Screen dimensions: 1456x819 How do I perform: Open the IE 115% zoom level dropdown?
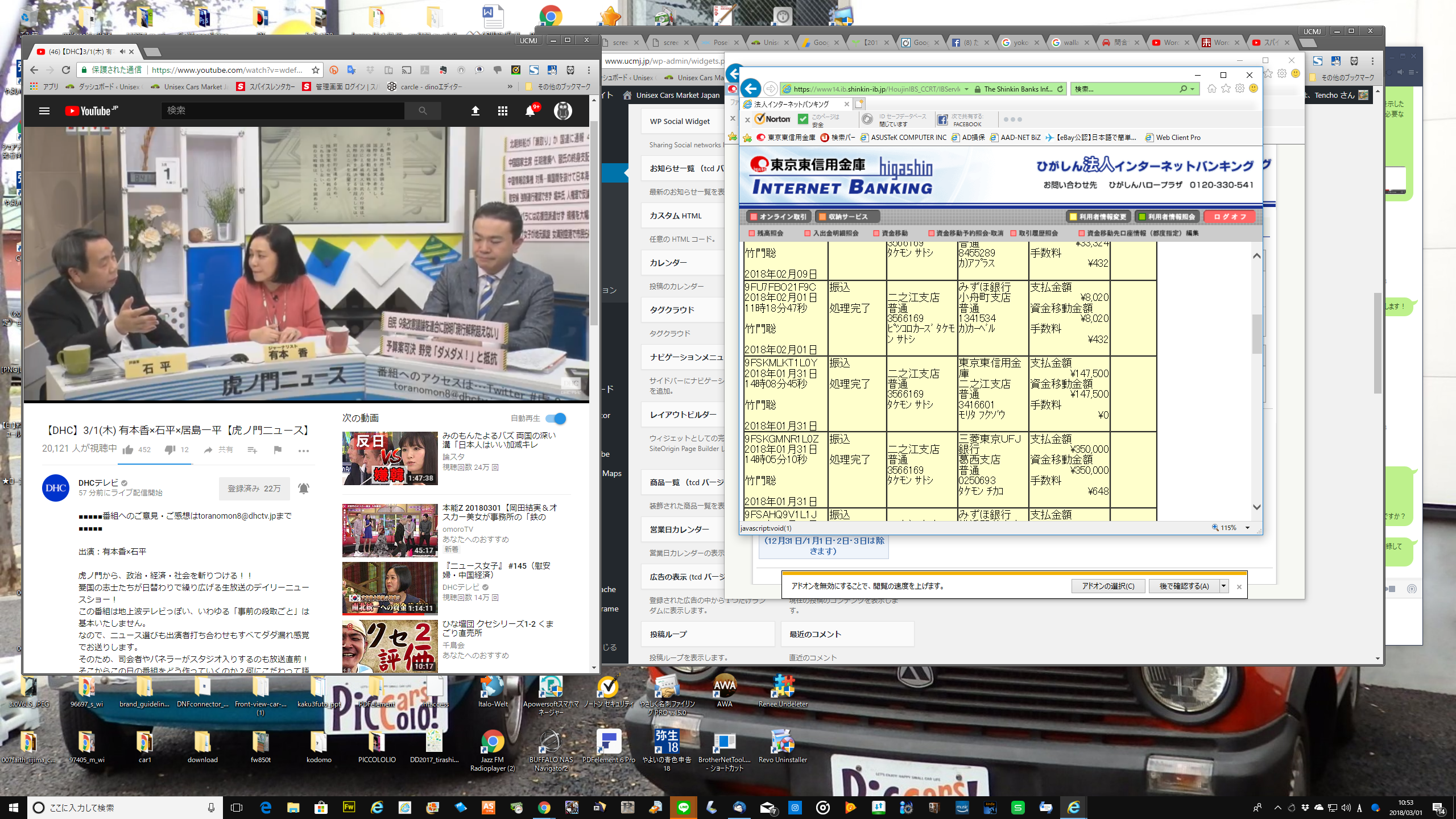[1247, 528]
